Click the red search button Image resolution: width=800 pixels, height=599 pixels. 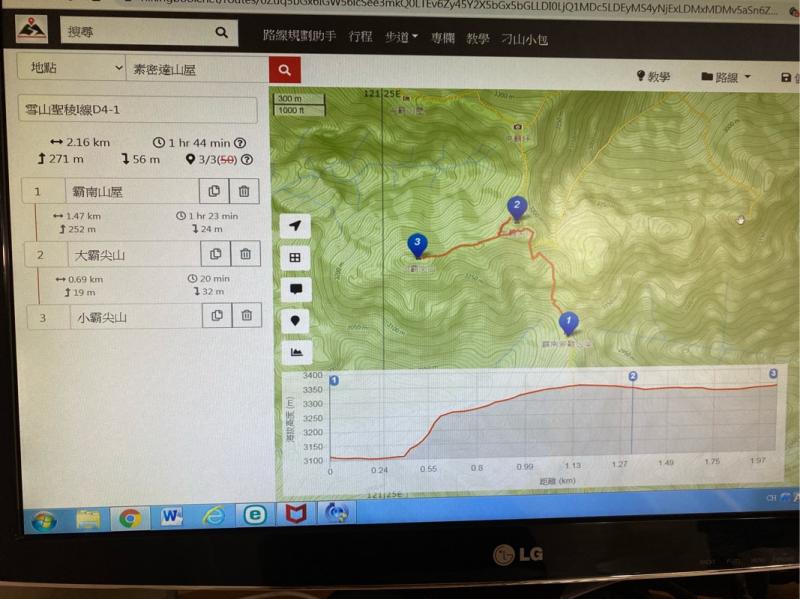[285, 70]
